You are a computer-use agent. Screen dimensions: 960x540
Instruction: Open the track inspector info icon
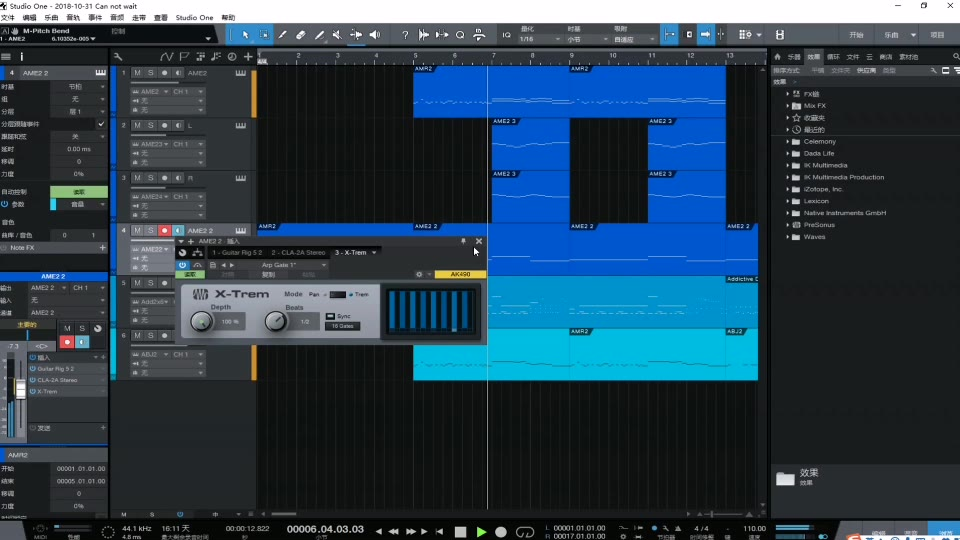(21, 56)
